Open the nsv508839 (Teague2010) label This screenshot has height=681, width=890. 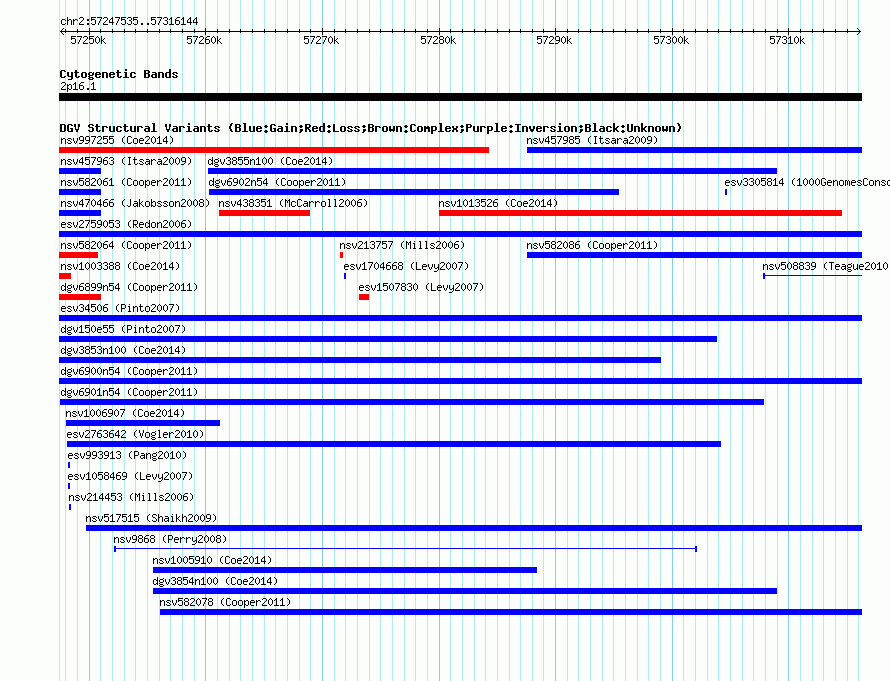pos(825,266)
